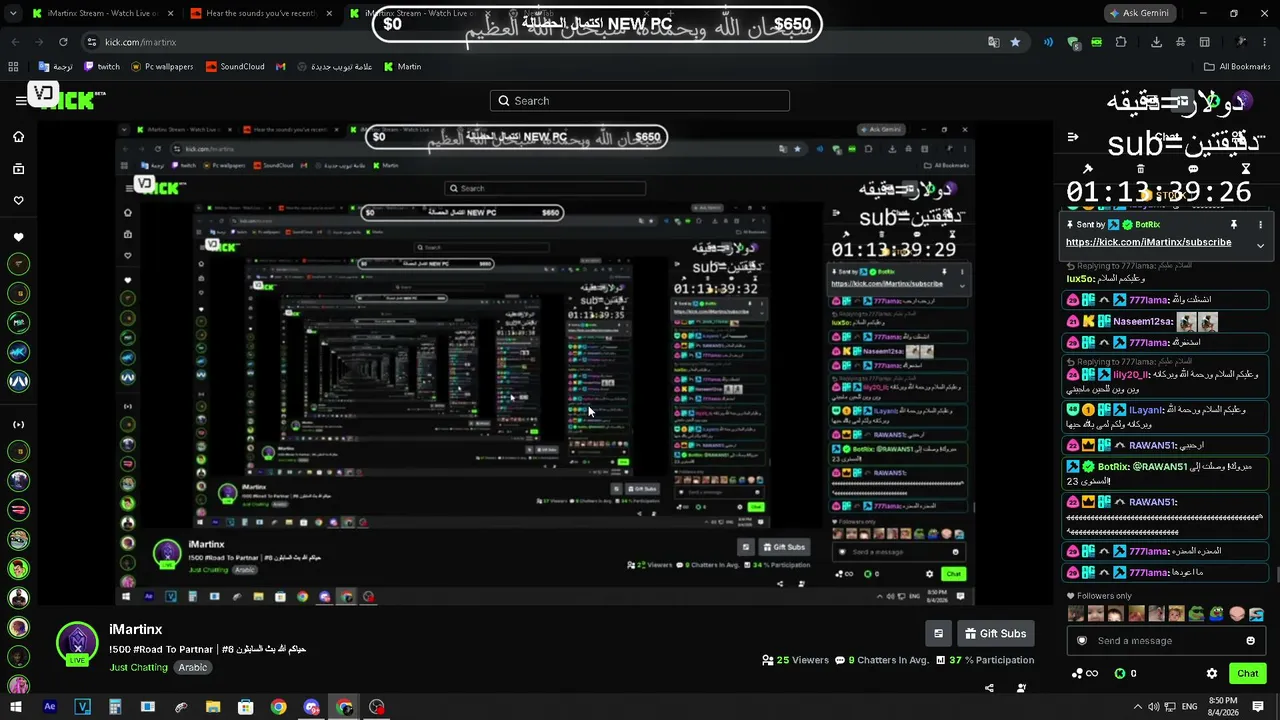Send message with green Chat button
Image resolution: width=1280 pixels, height=720 pixels.
pyautogui.click(x=1247, y=673)
